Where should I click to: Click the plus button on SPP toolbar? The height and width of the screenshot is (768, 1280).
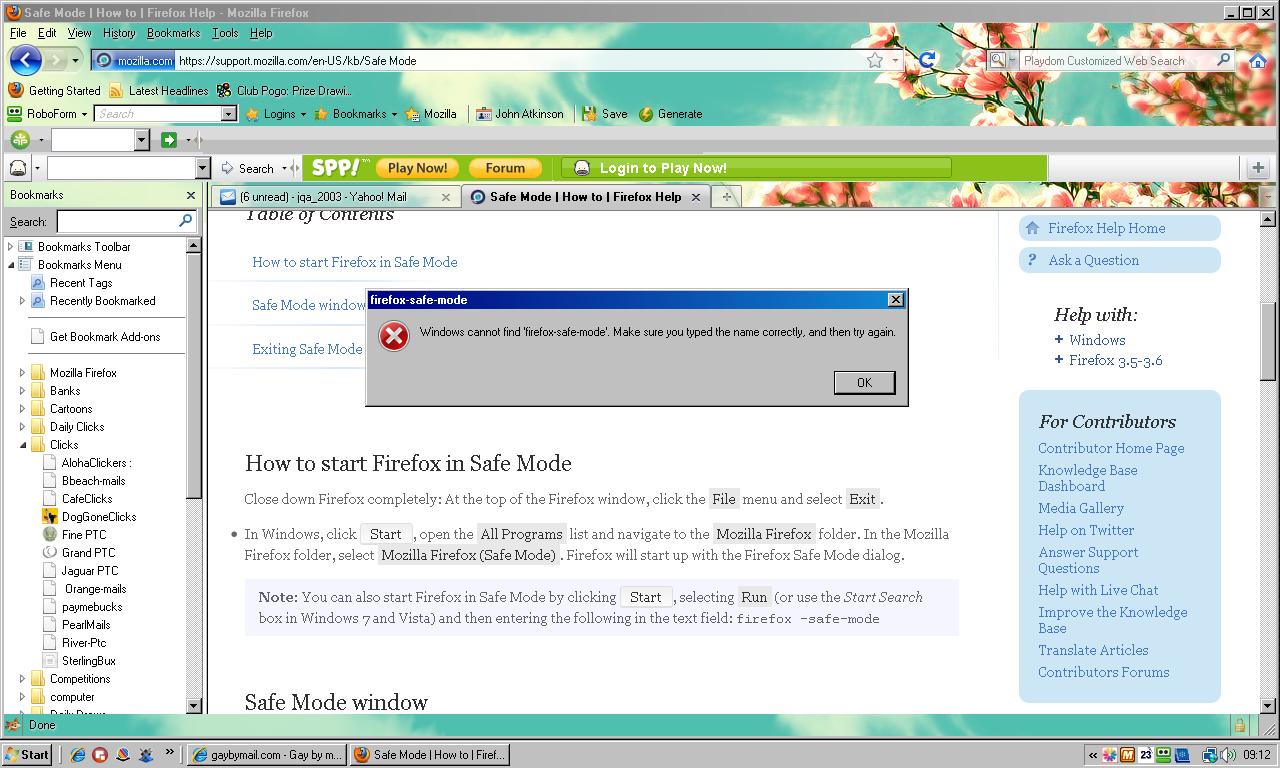[1258, 168]
